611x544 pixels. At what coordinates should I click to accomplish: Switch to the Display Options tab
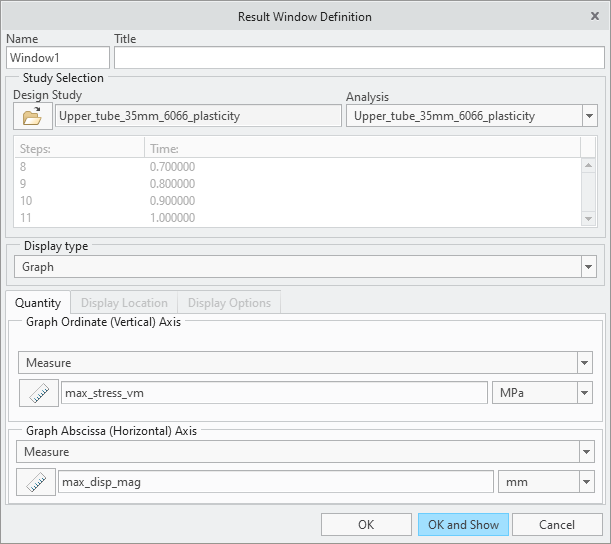click(x=229, y=303)
